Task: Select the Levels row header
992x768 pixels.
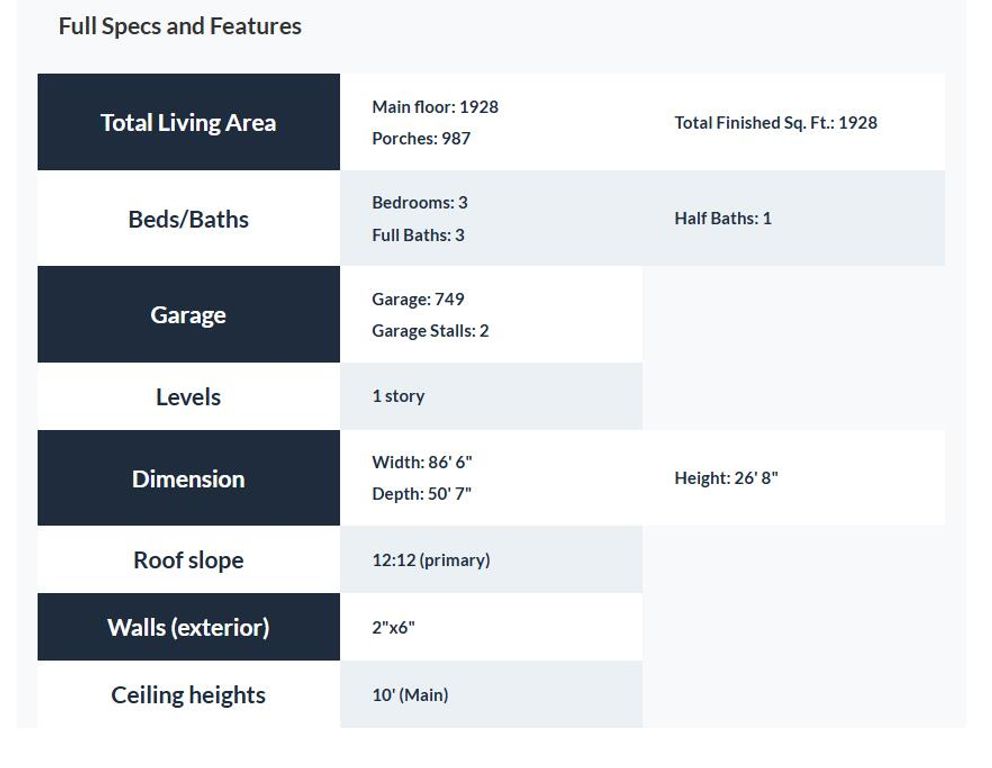Action: pyautogui.click(x=189, y=397)
